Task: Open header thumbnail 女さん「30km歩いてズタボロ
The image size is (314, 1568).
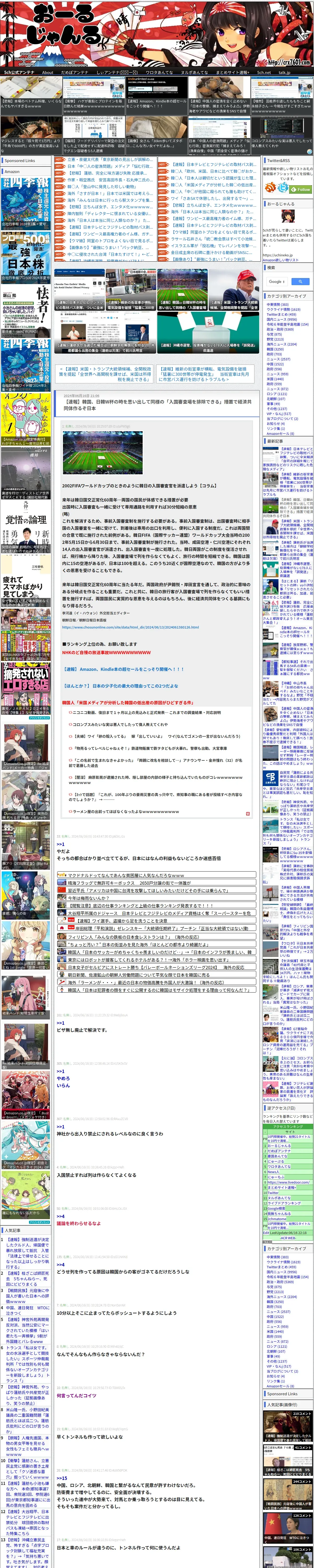Action: pyautogui.click(x=156, y=135)
